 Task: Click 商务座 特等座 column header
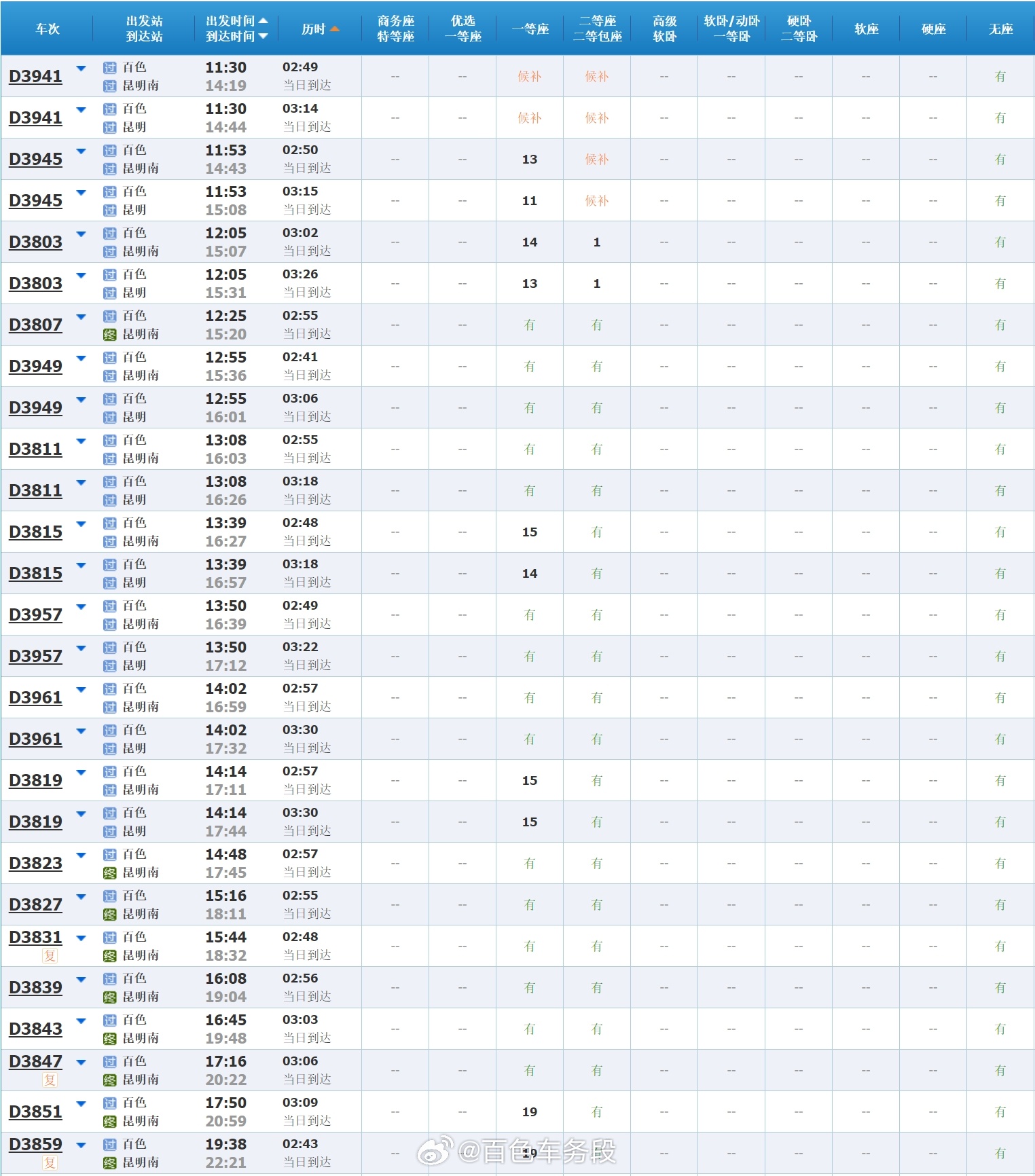point(395,29)
